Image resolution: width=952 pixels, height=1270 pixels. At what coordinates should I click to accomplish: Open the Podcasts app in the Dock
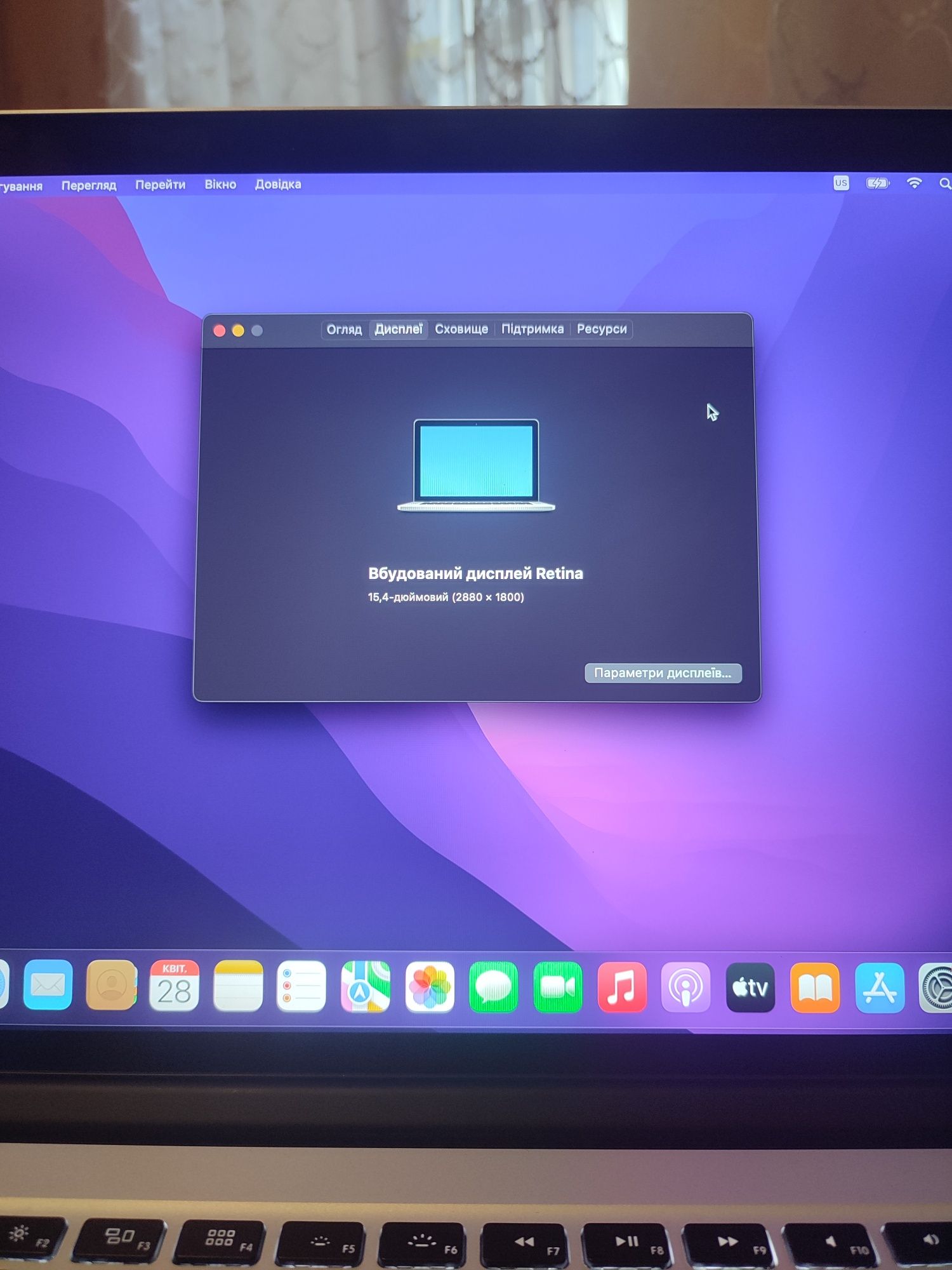[x=685, y=987]
